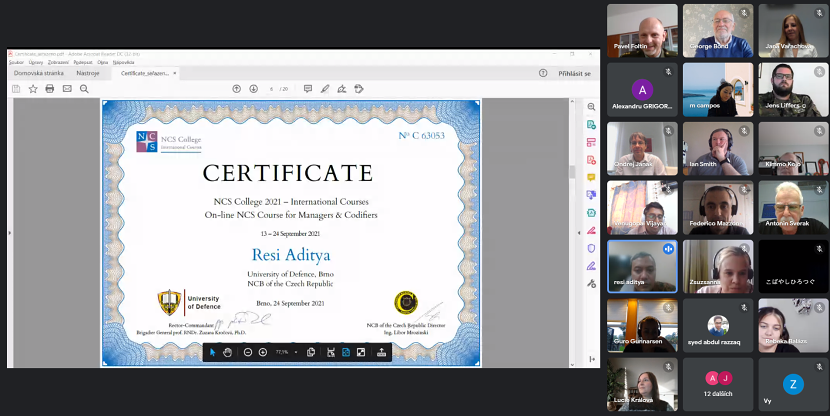Open the sign document pen icon
The width and height of the screenshot is (830, 416).
click(342, 89)
